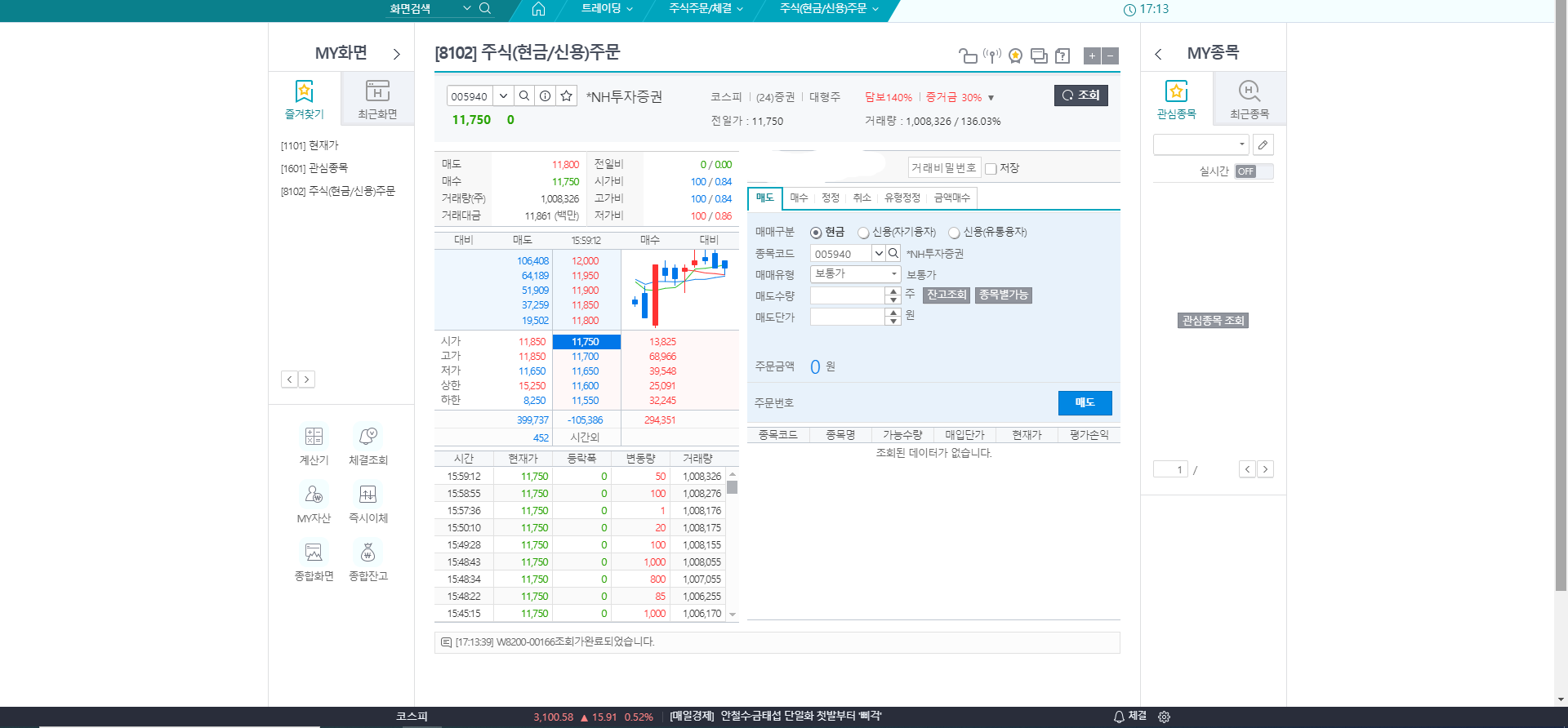This screenshot has width=1568, height=728.
Task: Open settings gear in the bottom bar
Action: point(1164,717)
